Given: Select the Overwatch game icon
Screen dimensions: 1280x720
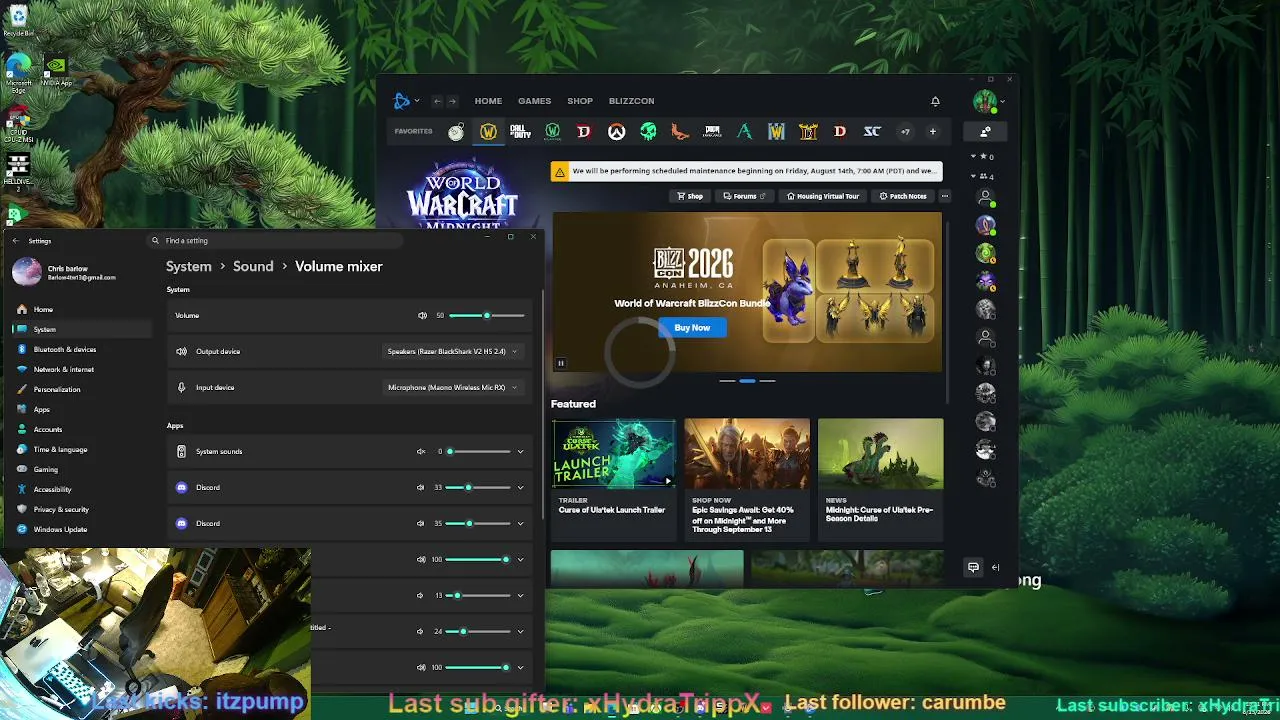Looking at the screenshot, I should coord(616,132).
